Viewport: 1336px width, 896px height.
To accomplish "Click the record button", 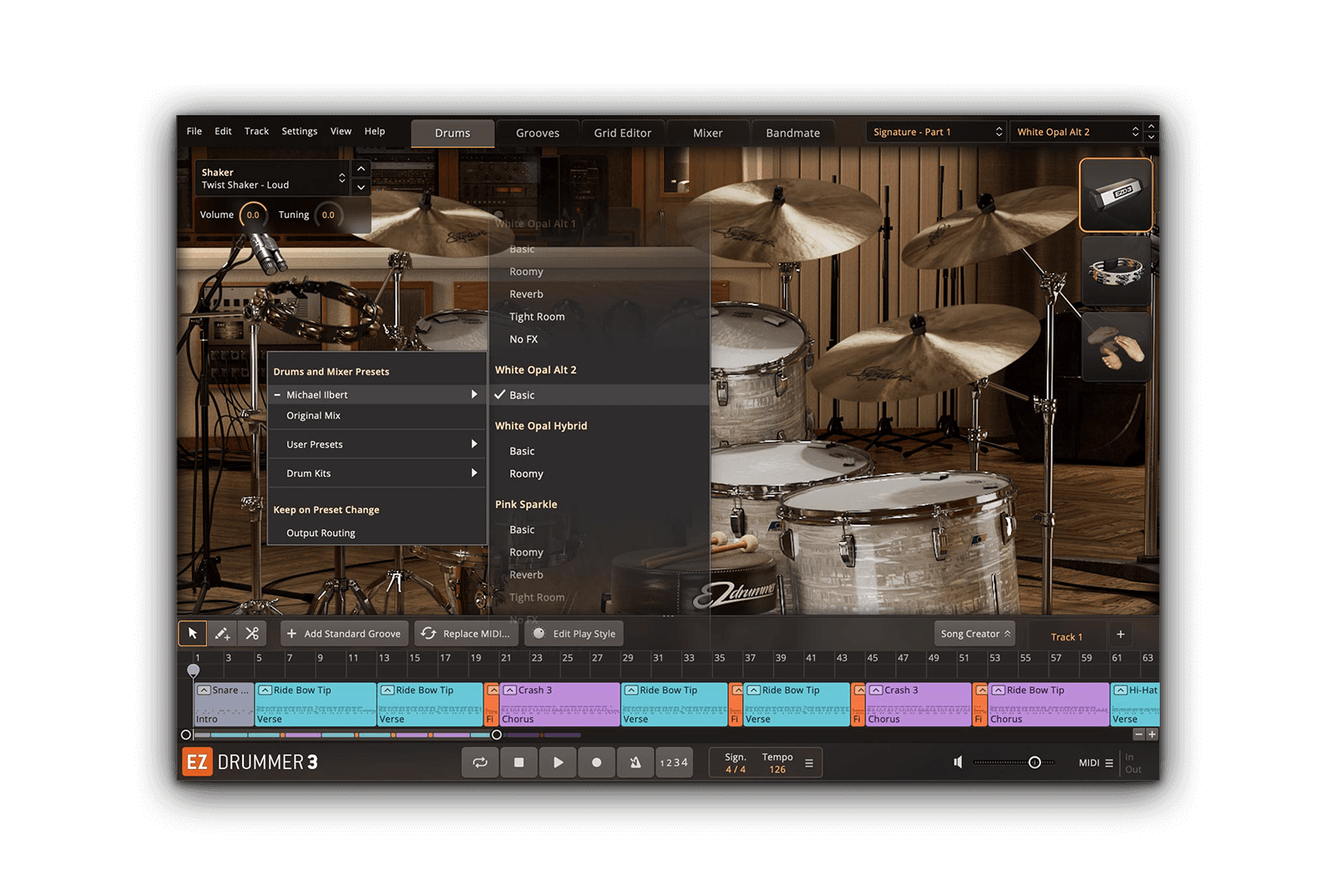I will 596,762.
